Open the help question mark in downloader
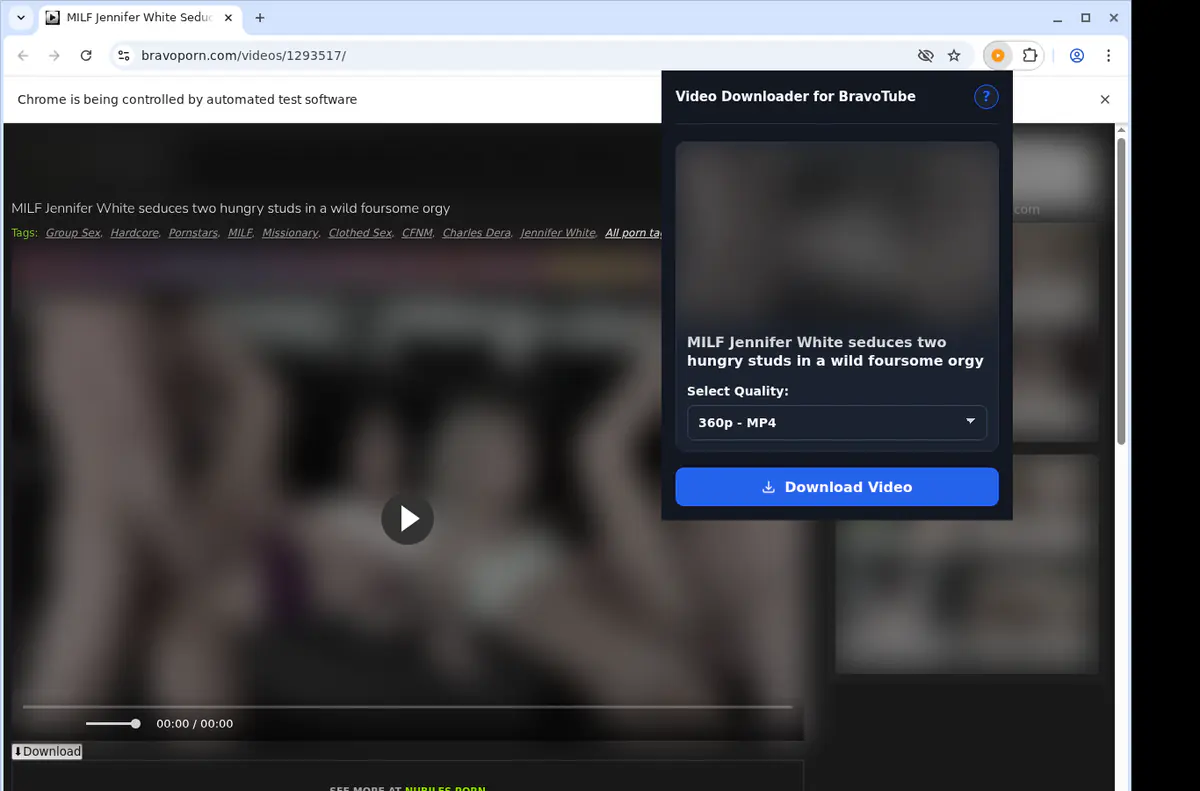Screen dimensions: 1200x791 coord(986,97)
